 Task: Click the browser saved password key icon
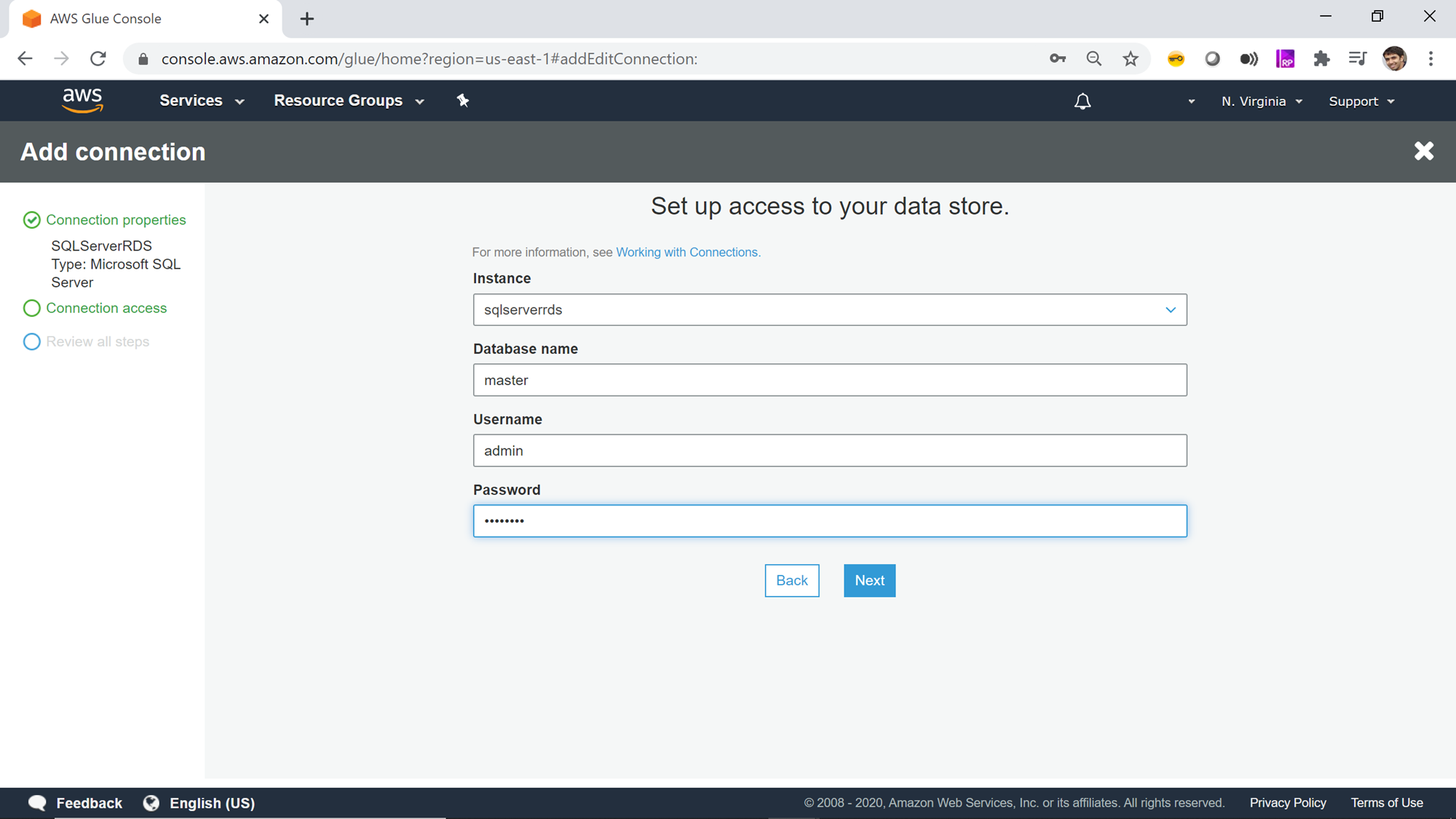1057,59
